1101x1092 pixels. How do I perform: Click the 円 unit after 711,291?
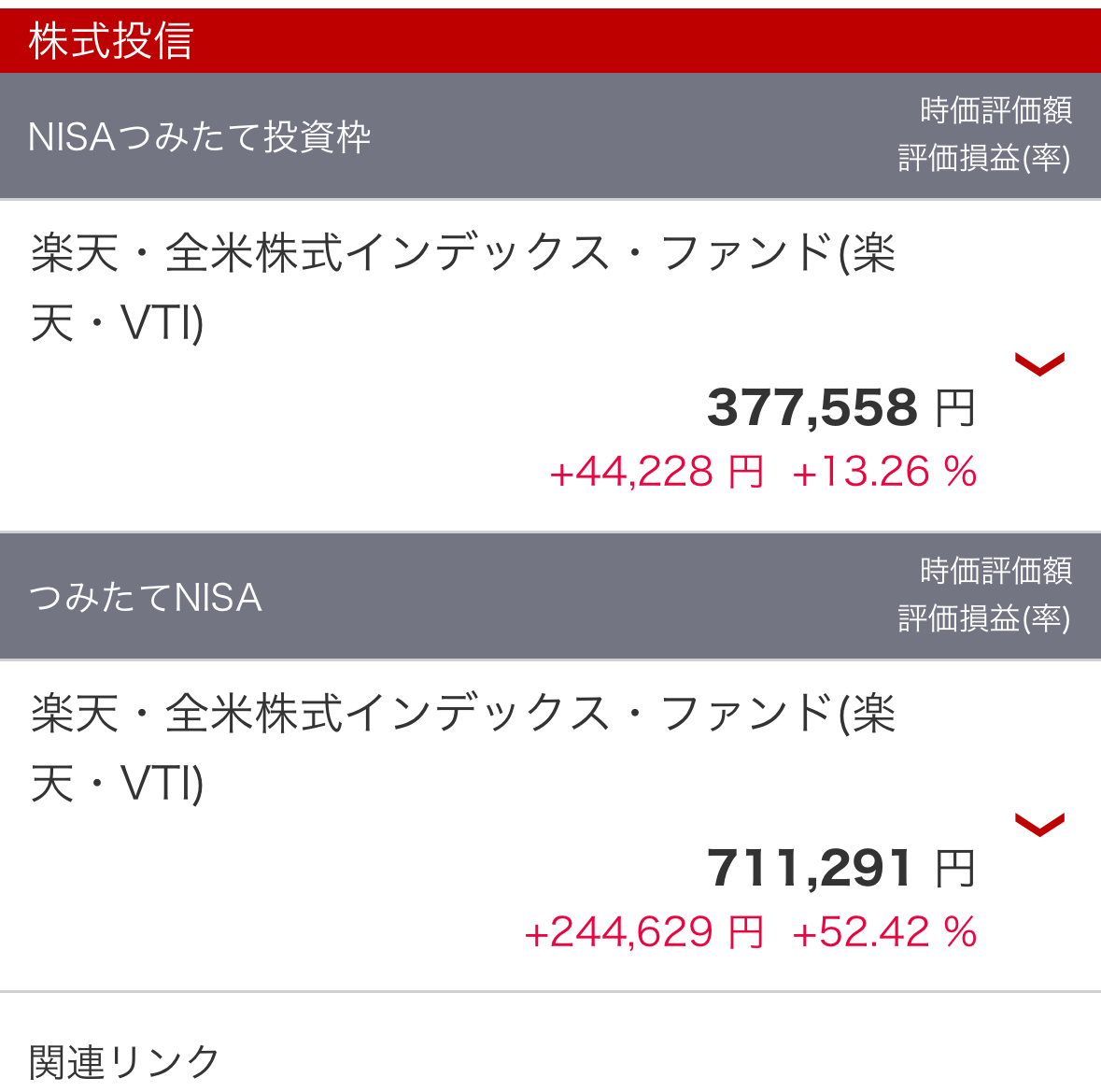pyautogui.click(x=955, y=870)
